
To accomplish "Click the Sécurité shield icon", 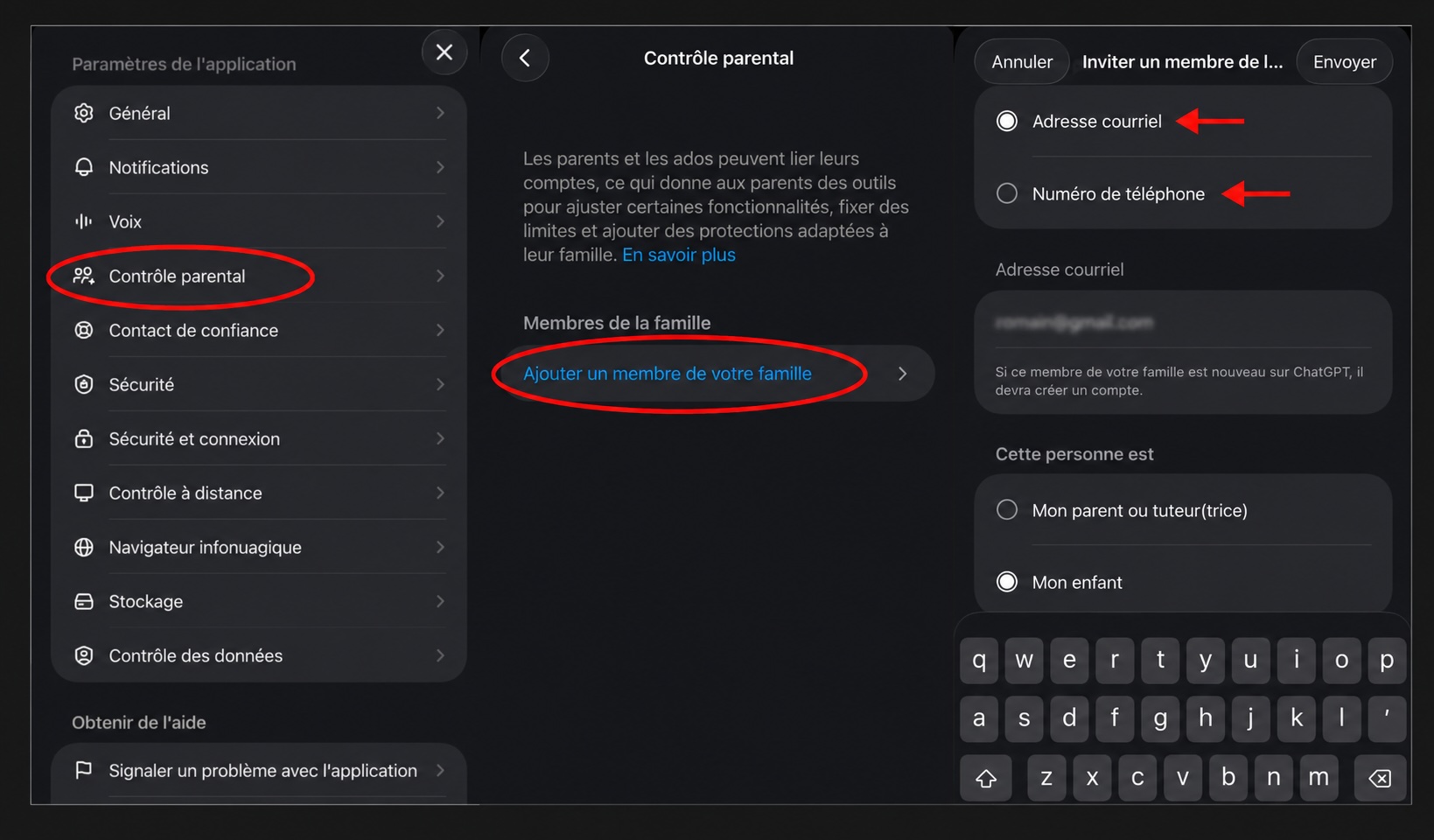I will [84, 384].
